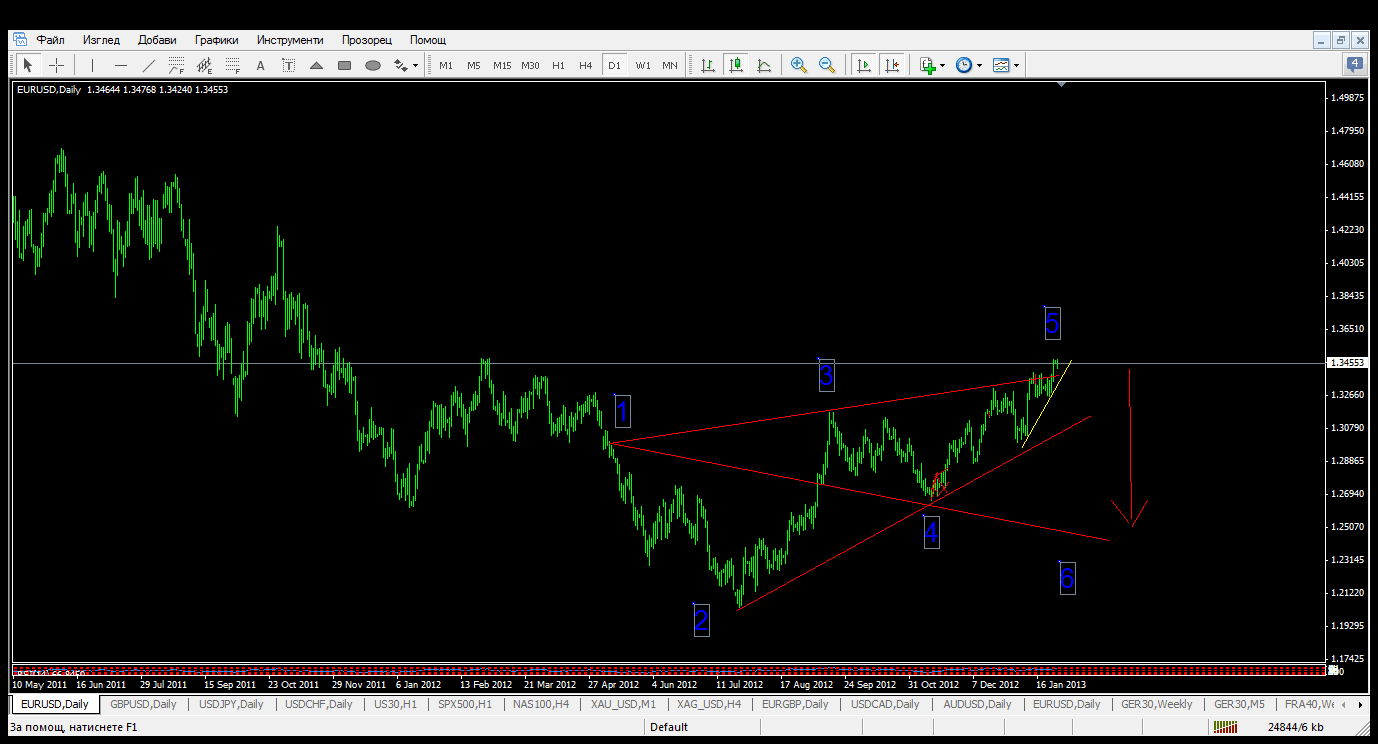
Task: Pick the triangle shape tool
Action: (316, 65)
